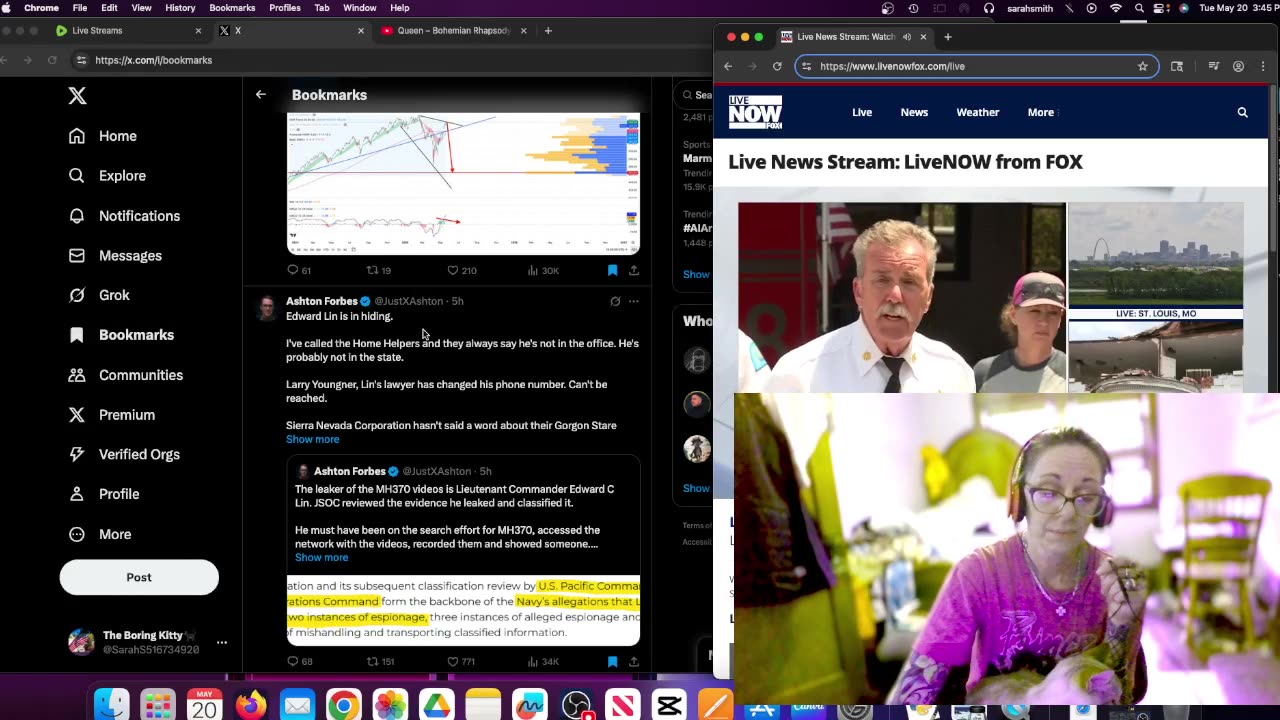
Task: Open Notifications in the X sidebar
Action: 124,216
